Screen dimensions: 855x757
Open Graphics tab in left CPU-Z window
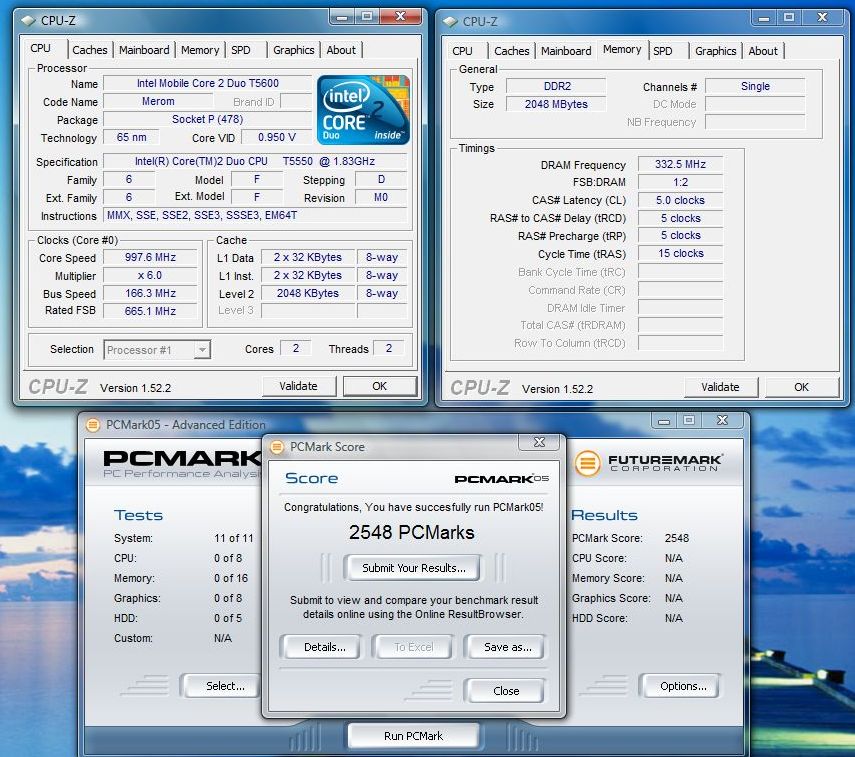click(x=293, y=50)
